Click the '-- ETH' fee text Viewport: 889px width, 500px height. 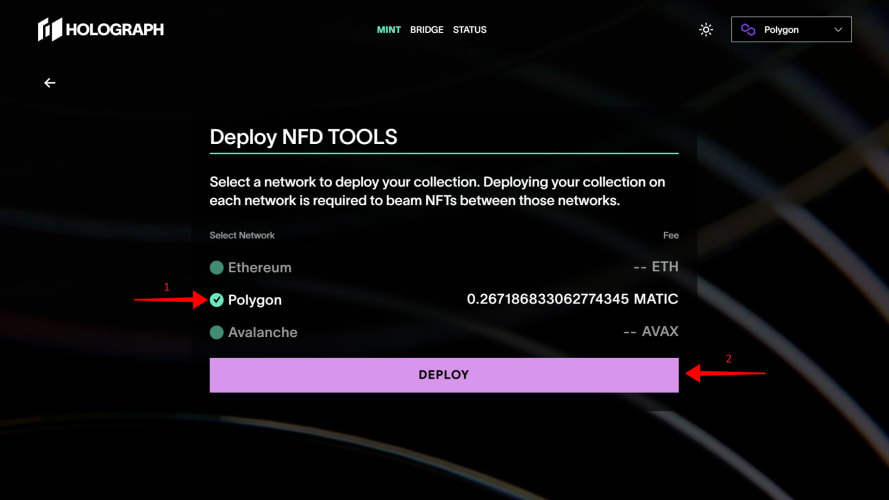tap(656, 266)
